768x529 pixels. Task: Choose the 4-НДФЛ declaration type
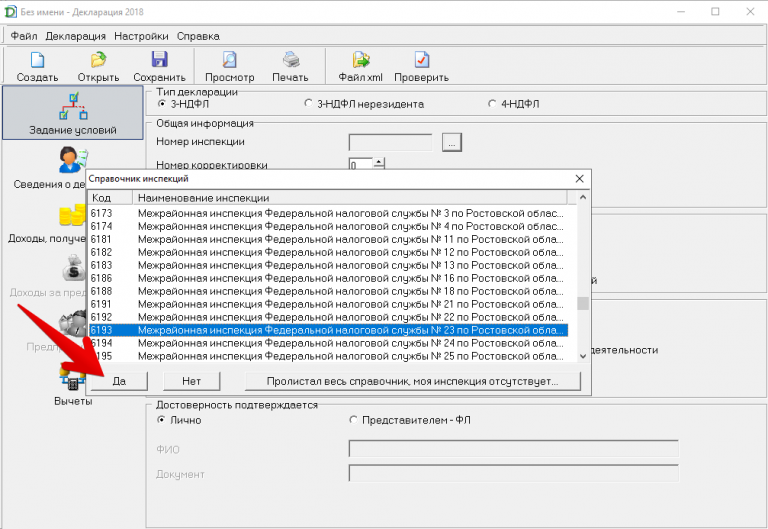tap(492, 104)
